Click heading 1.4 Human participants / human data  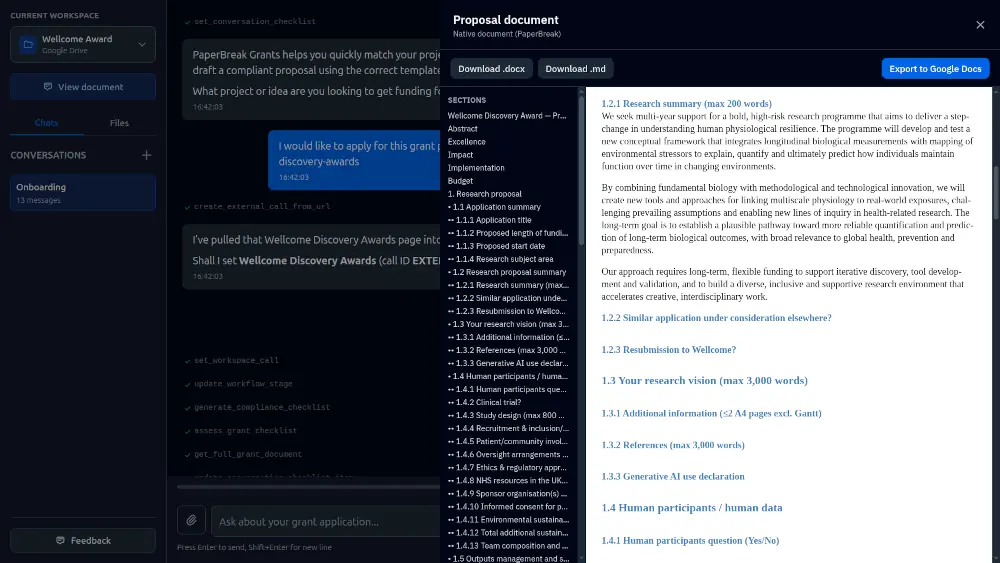[691, 508]
